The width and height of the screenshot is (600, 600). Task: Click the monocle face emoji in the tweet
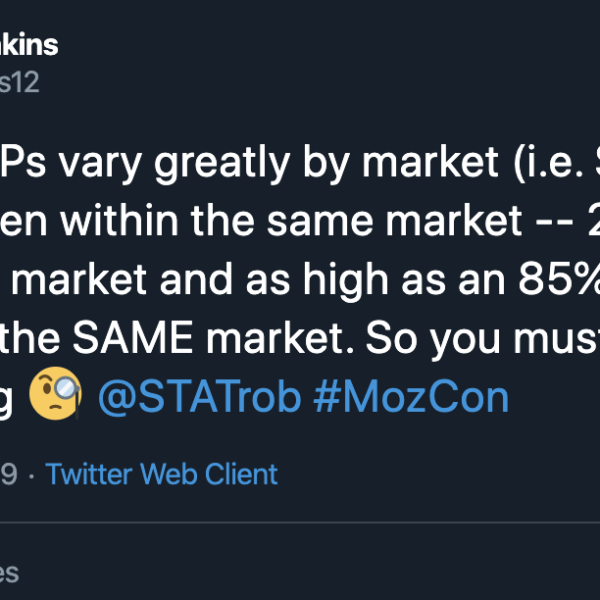[x=55, y=397]
